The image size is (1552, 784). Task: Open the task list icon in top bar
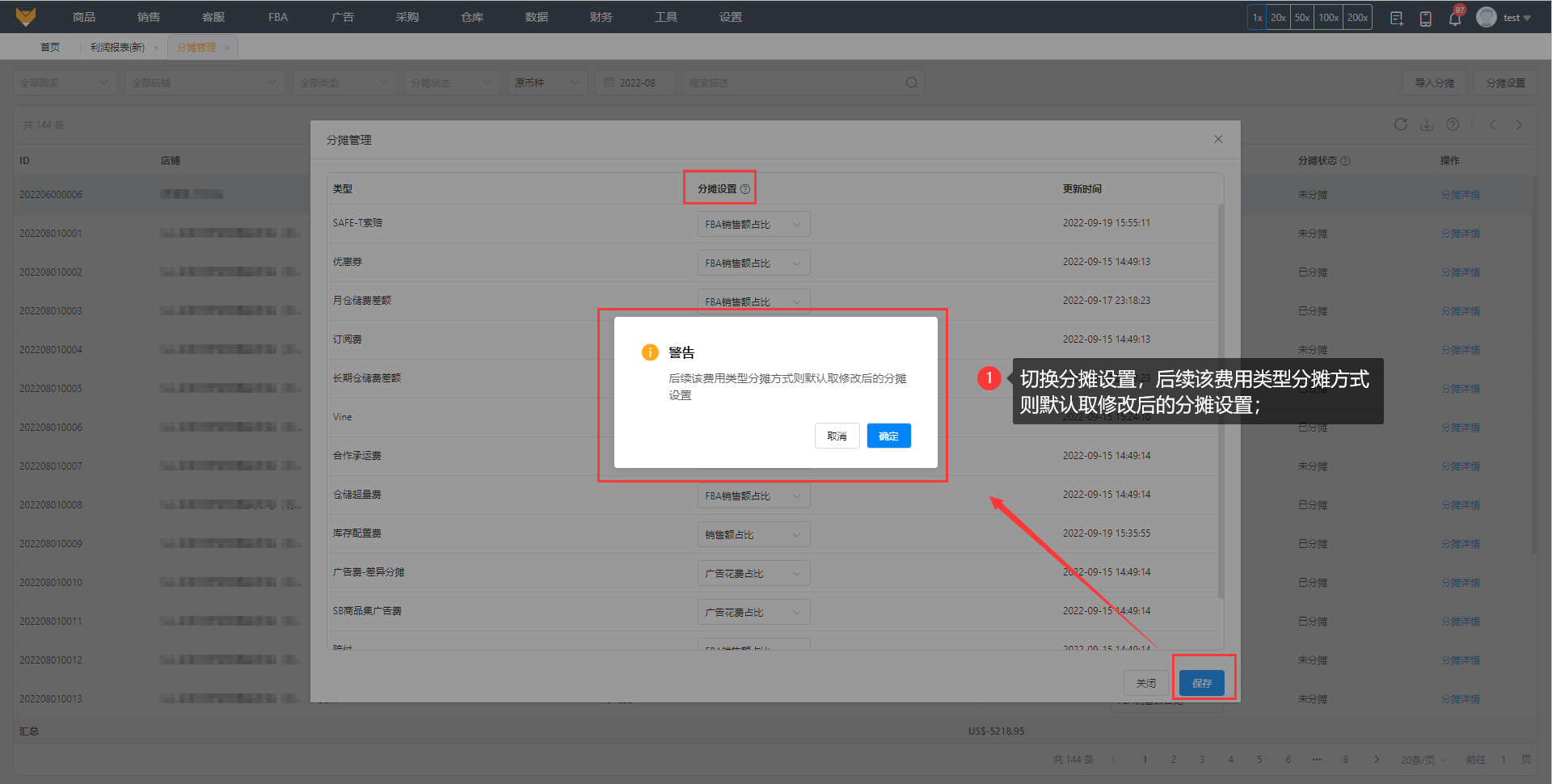pos(1396,18)
